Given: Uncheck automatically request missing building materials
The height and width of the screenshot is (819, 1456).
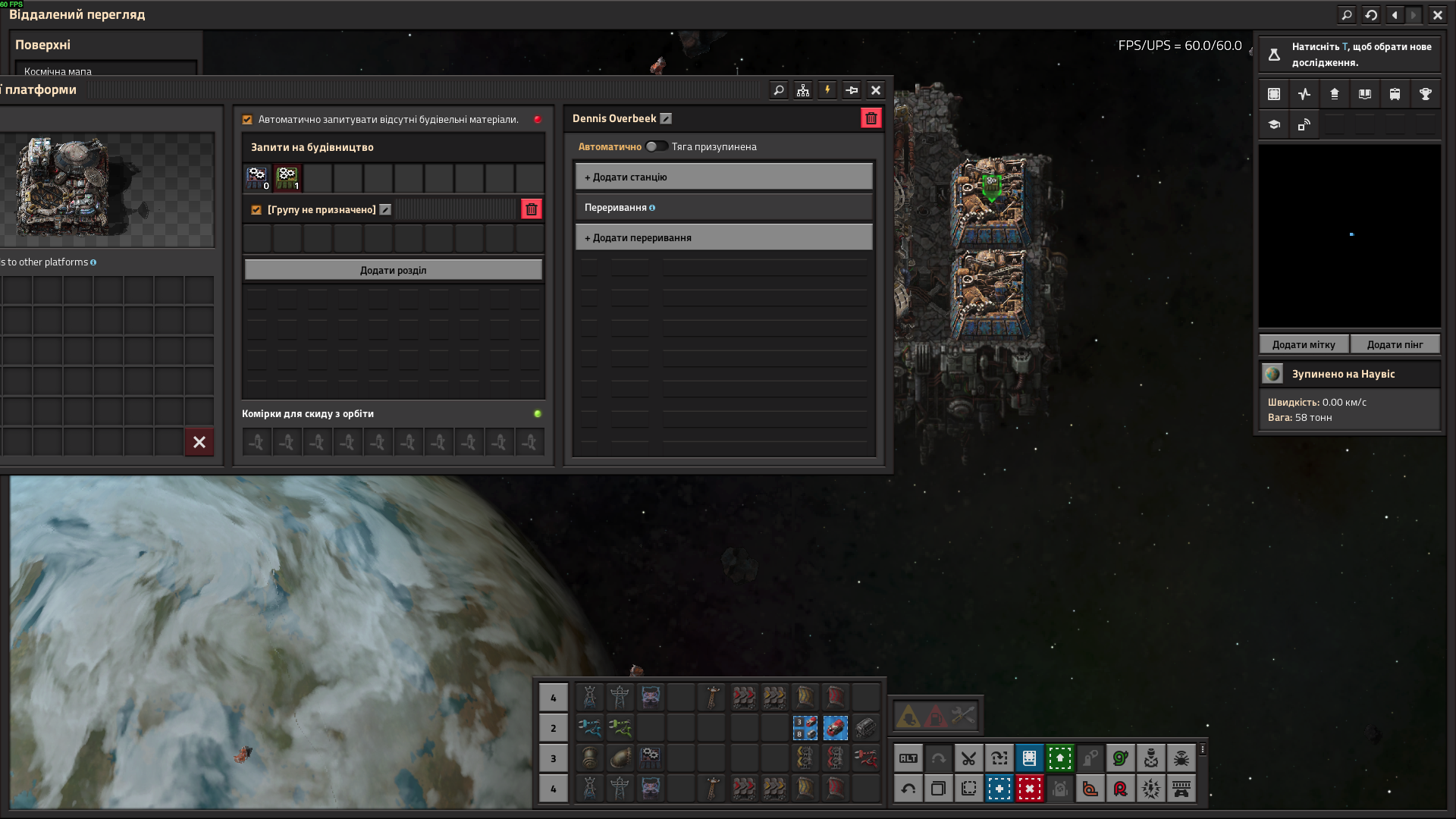Looking at the screenshot, I should tap(247, 120).
